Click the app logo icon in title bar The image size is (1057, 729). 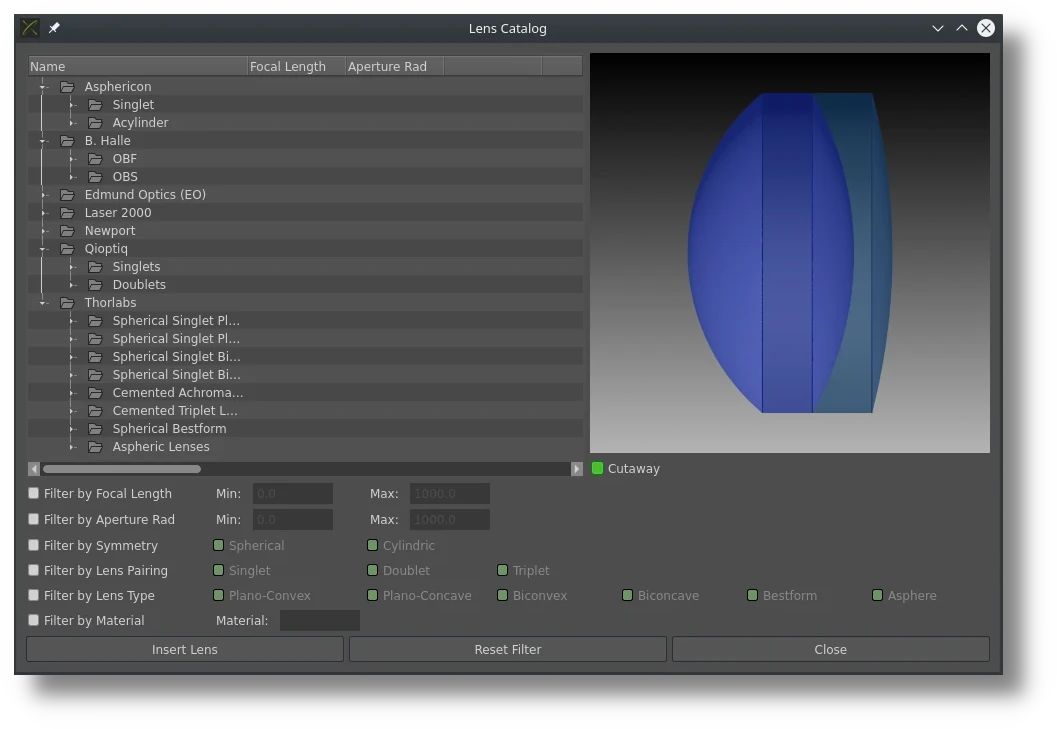31,28
